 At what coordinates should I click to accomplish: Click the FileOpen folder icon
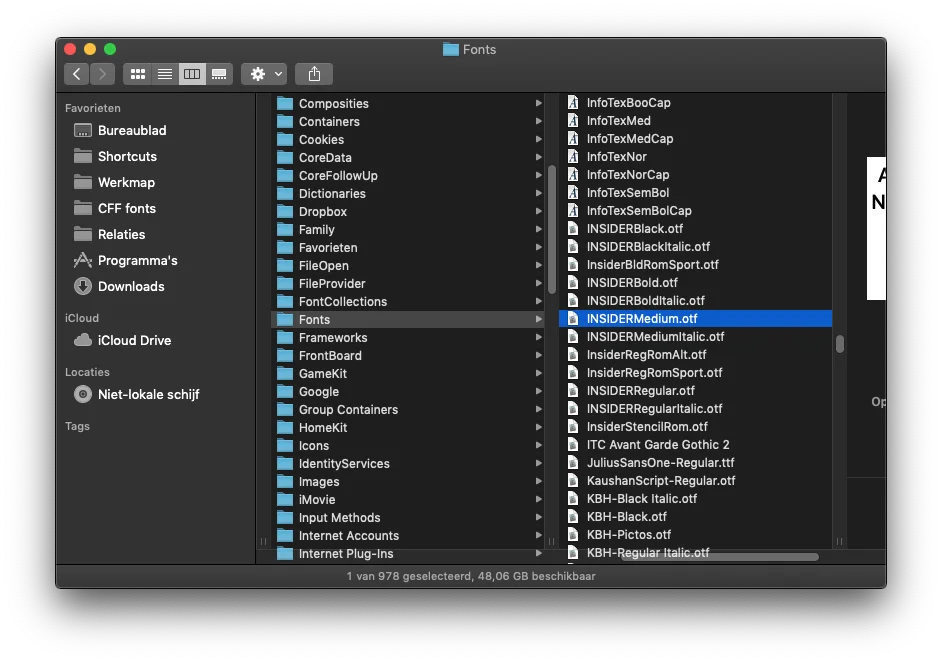[x=285, y=266]
